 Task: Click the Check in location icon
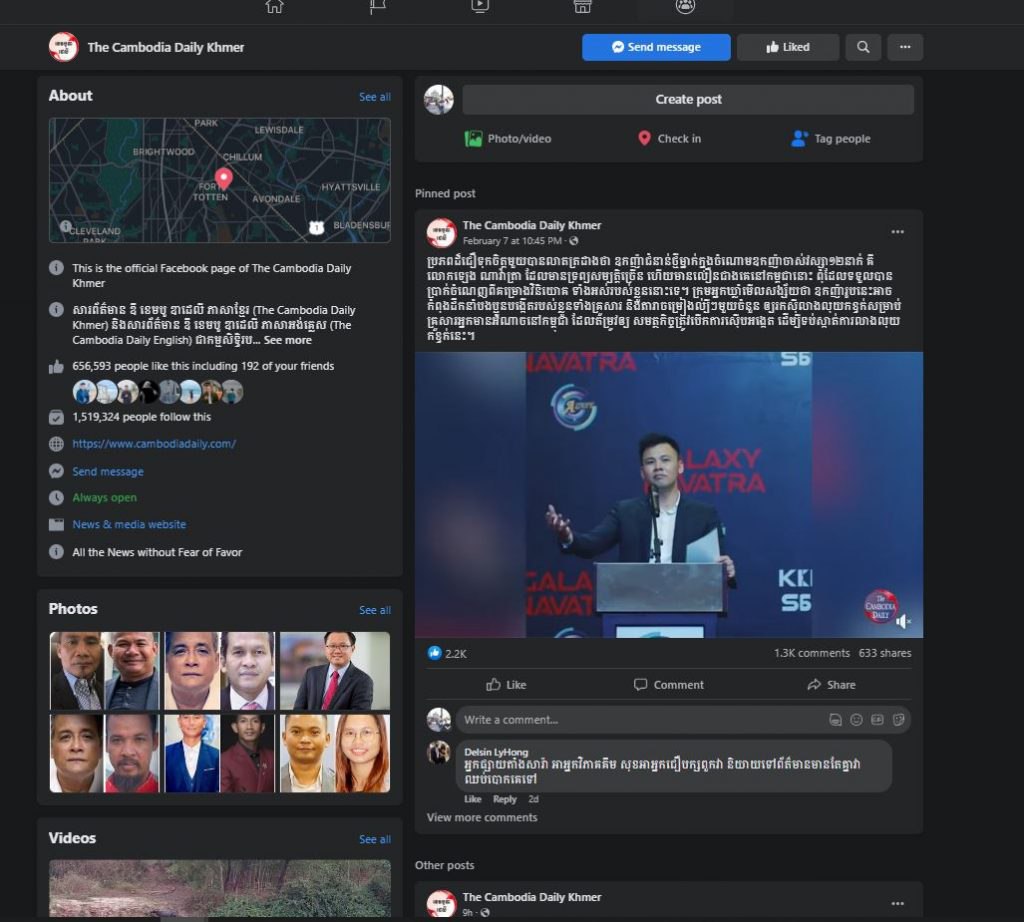pos(645,139)
